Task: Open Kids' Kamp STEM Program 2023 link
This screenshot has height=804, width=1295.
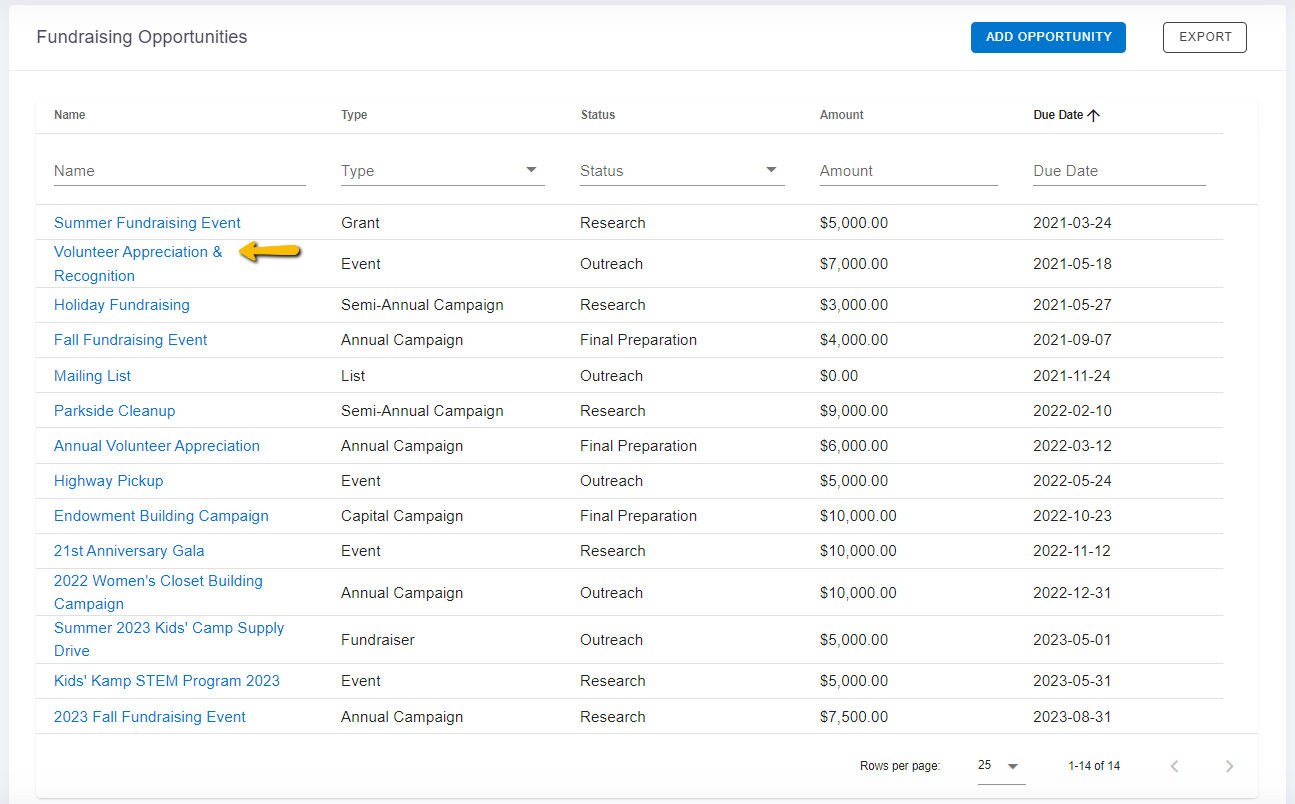Action: click(167, 681)
